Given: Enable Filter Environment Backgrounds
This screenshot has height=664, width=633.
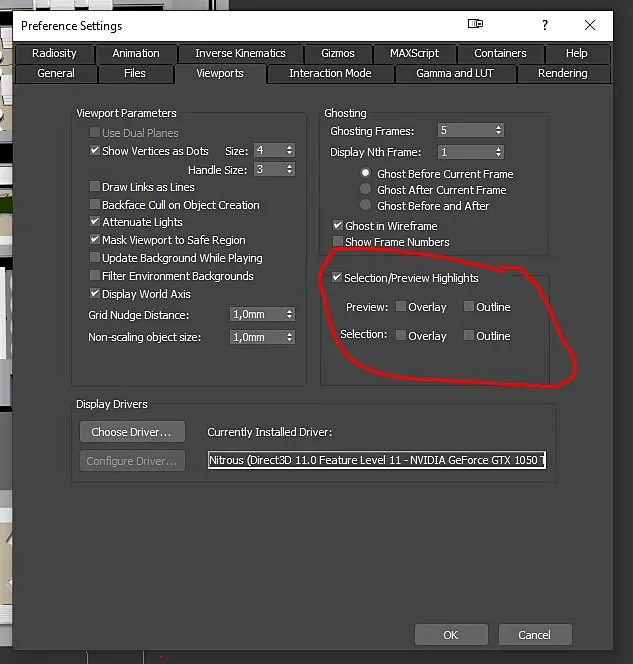Looking at the screenshot, I should coord(95,275).
